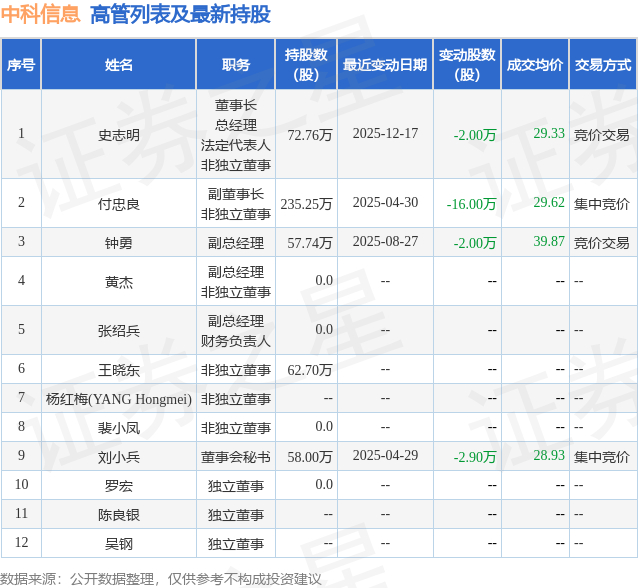Viewport: 638px width, 588px height.
Task: Click row number 12
Action: [21, 542]
